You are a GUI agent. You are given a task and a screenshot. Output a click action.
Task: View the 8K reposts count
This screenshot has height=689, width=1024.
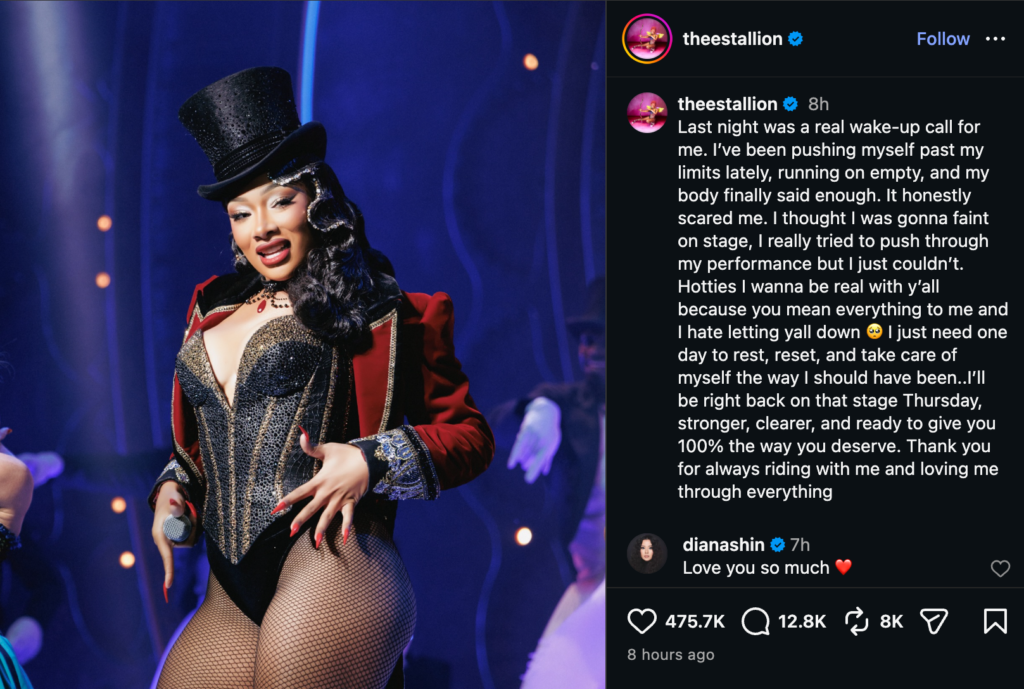[891, 621]
